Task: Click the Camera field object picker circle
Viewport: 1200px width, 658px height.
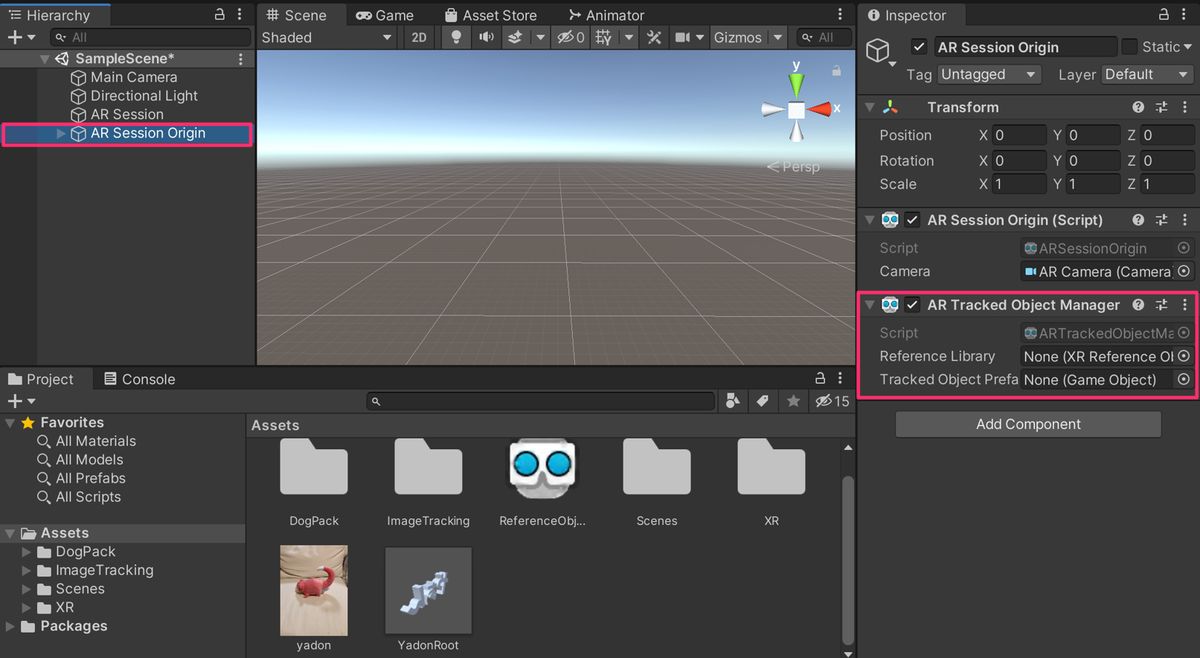Action: (1184, 271)
